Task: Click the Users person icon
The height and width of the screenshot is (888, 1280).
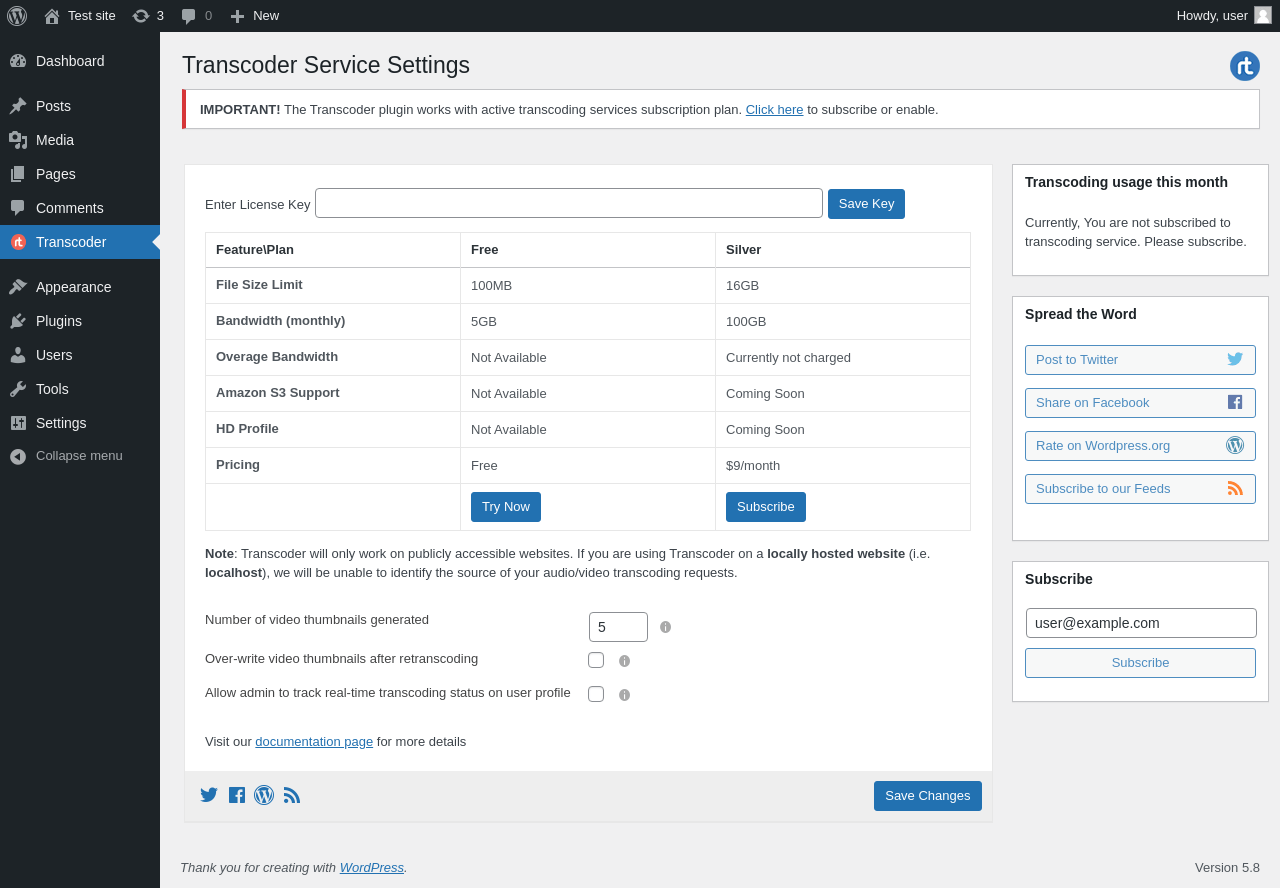Action: 18,355
